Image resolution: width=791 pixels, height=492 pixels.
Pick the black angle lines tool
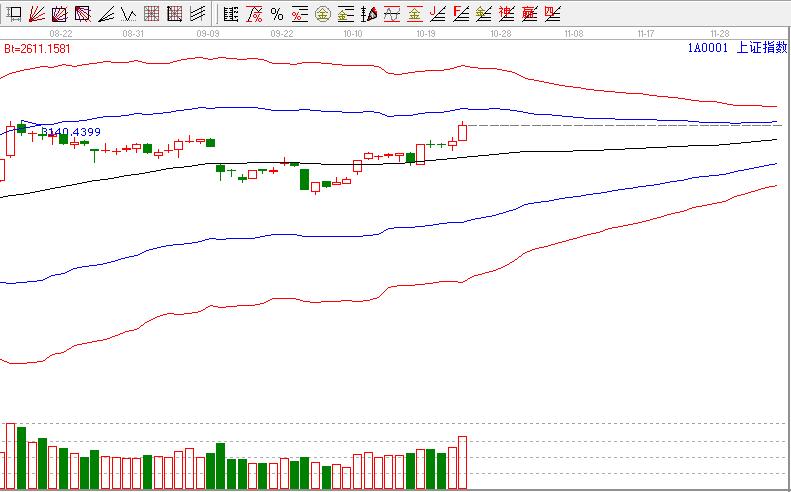click(x=106, y=14)
